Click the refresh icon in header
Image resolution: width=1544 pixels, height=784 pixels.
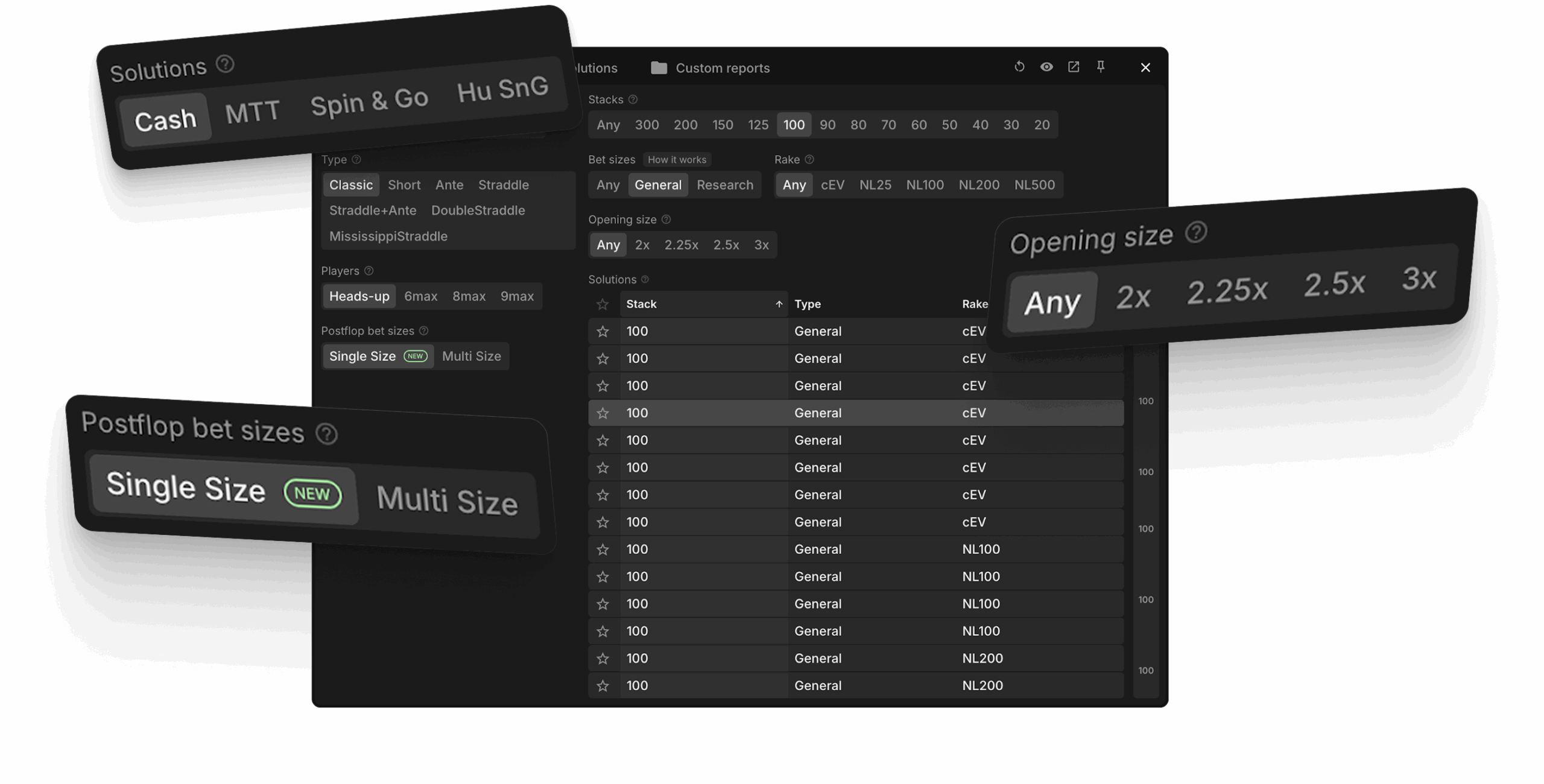tap(1019, 67)
